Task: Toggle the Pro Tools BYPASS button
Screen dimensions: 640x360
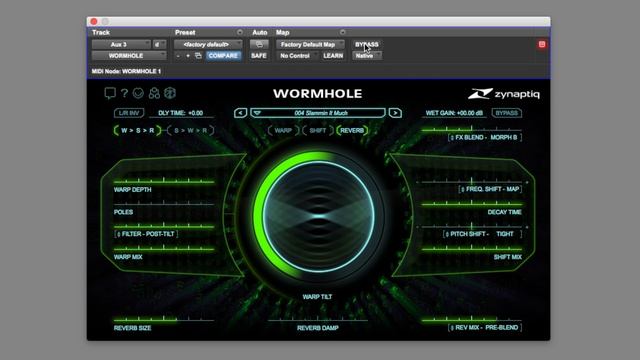Action: [x=367, y=44]
